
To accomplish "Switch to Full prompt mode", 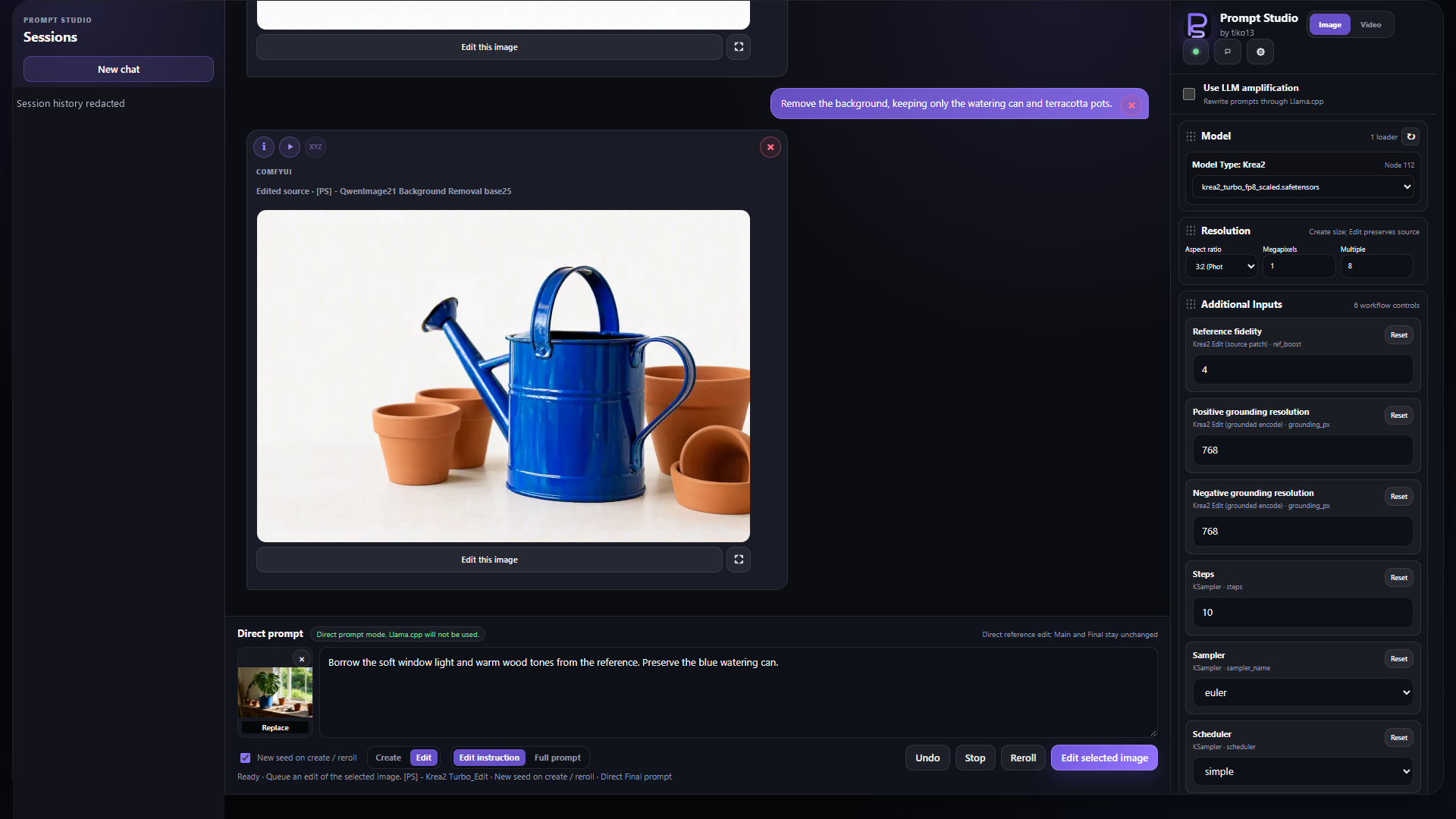I will 557,758.
